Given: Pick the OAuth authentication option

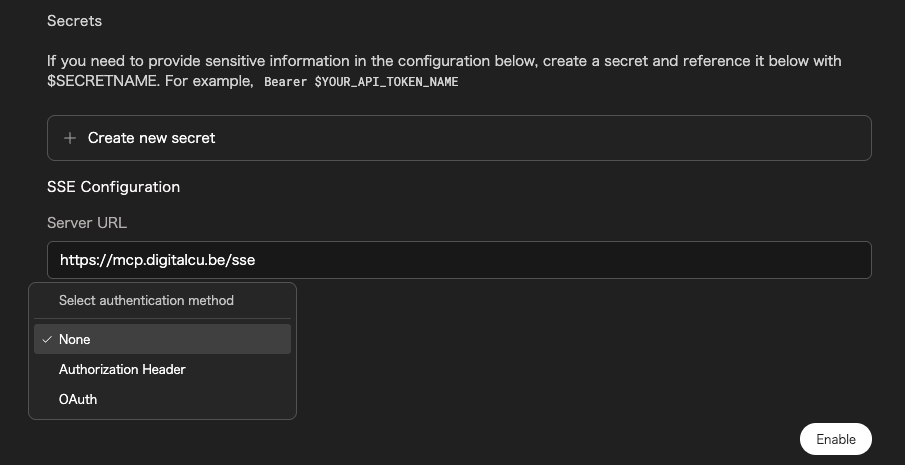Looking at the screenshot, I should click(162, 399).
